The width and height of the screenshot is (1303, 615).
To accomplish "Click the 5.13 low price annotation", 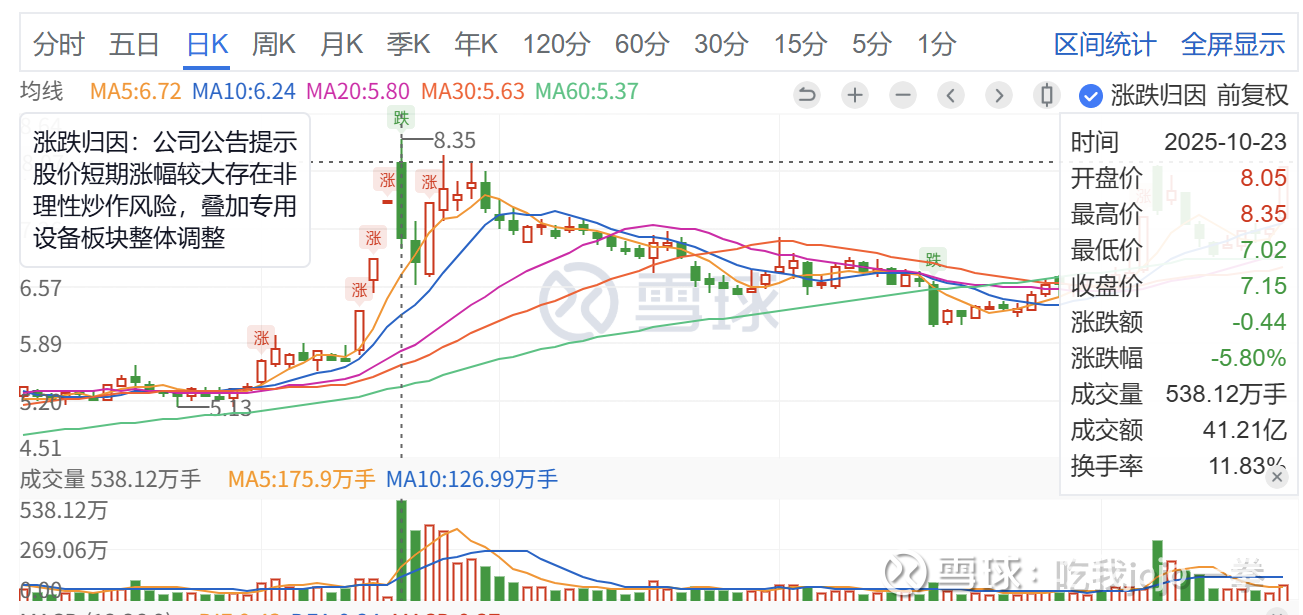I will (x=231, y=408).
